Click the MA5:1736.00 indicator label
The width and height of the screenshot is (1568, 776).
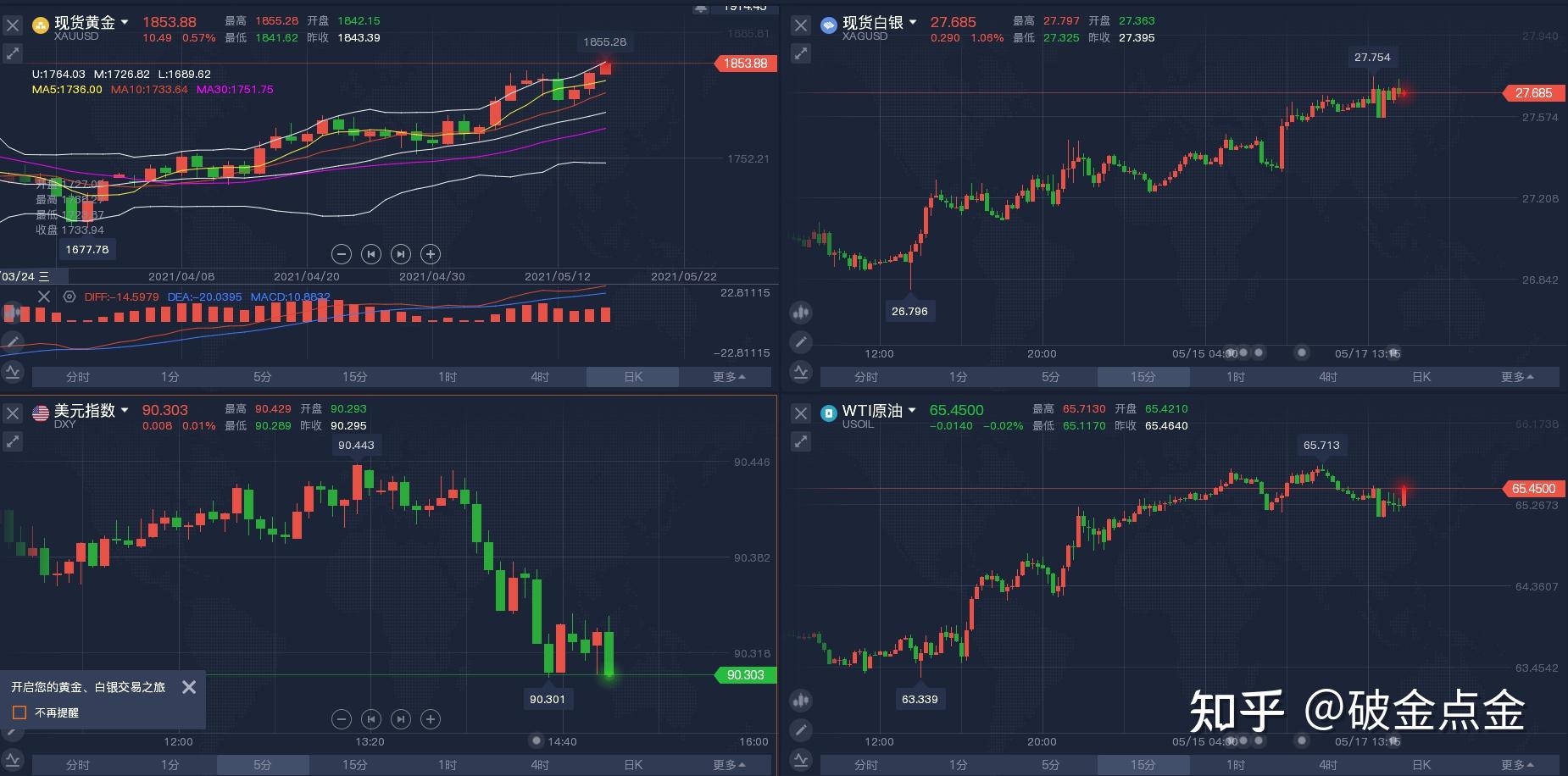(x=67, y=89)
